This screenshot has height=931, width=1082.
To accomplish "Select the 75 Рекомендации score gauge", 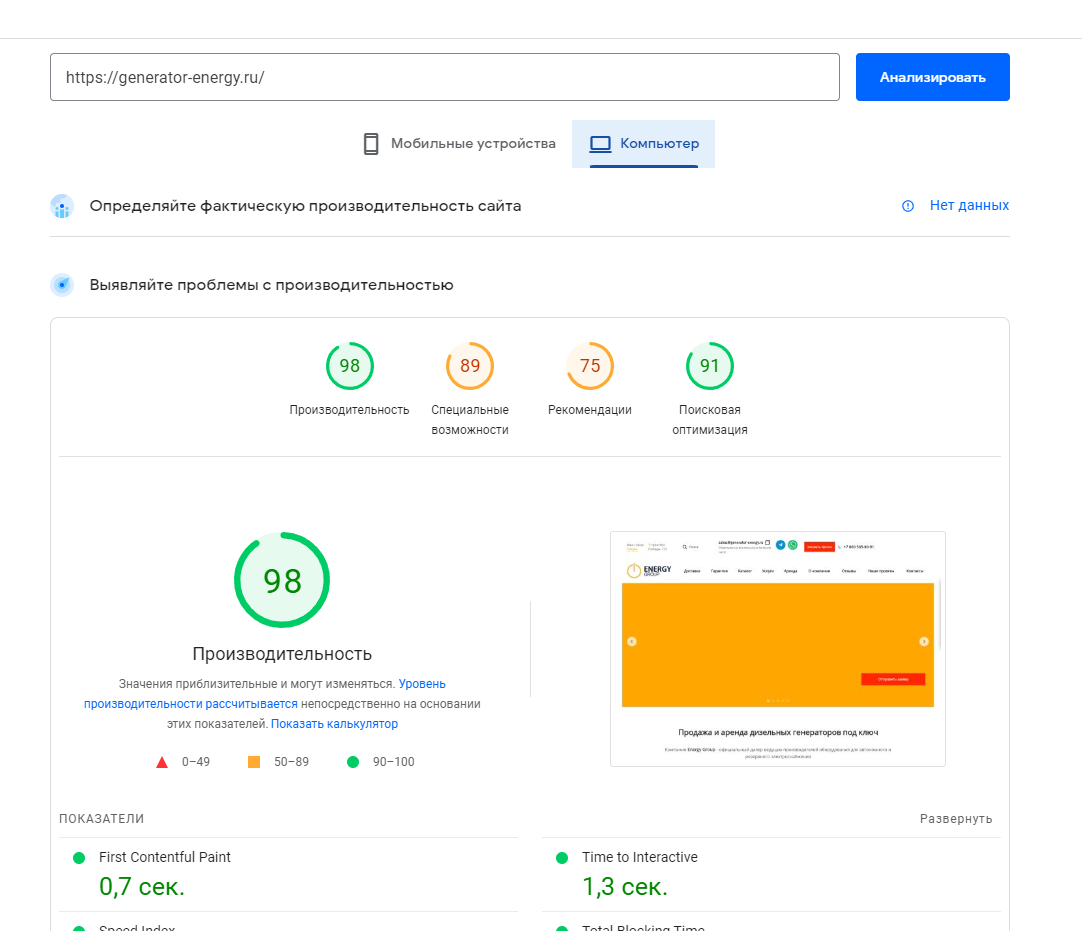I will 590,366.
